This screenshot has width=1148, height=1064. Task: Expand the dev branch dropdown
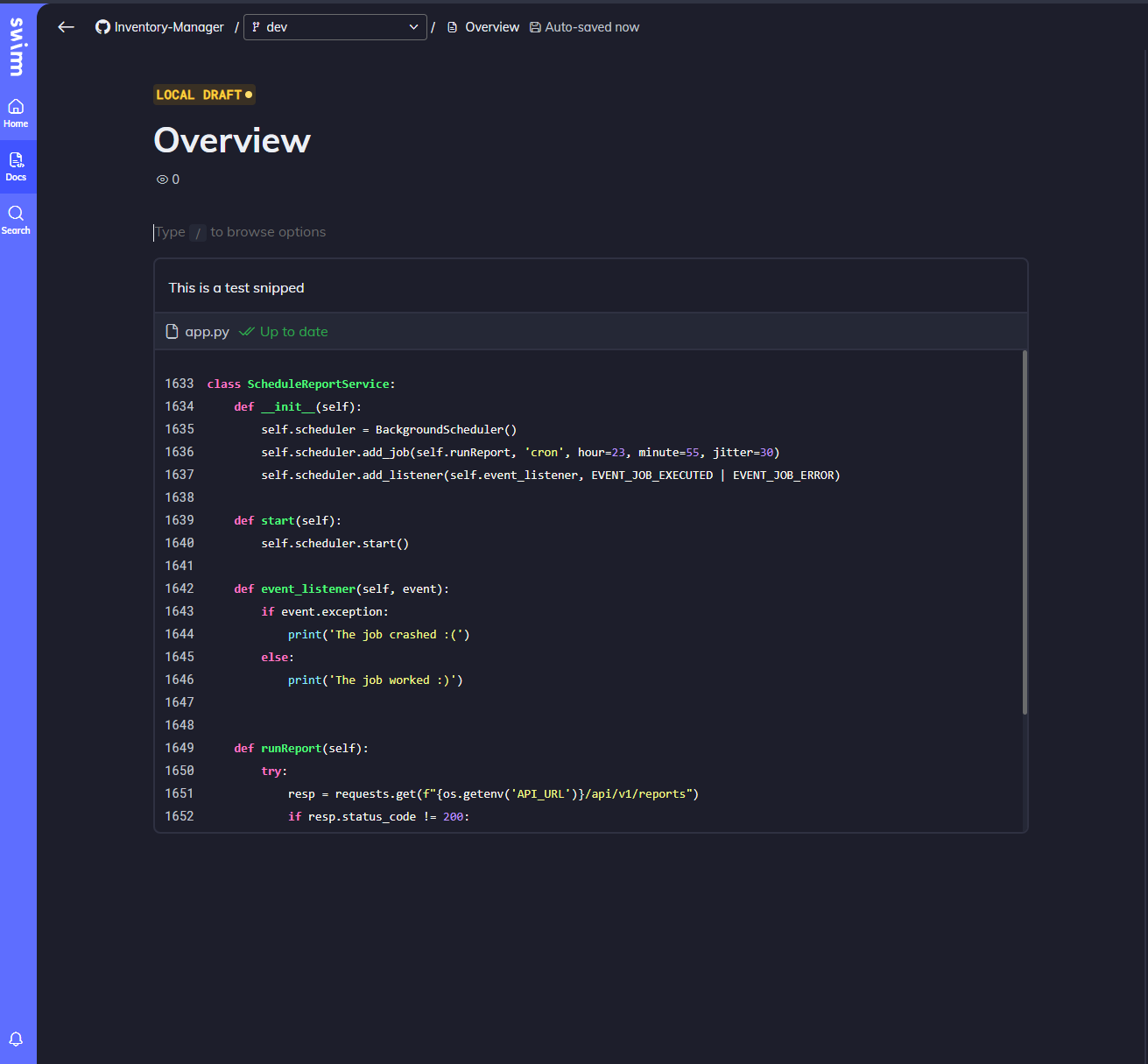[335, 27]
